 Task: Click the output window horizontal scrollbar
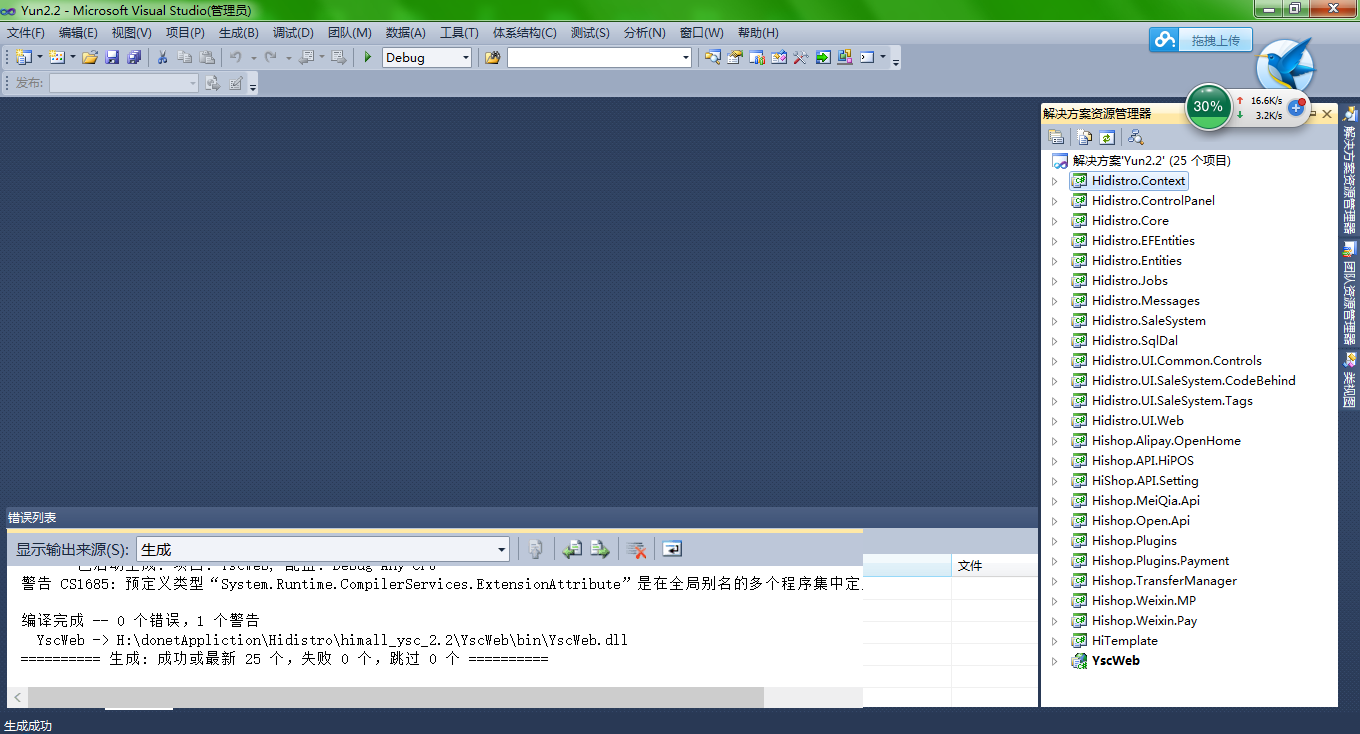coord(395,696)
